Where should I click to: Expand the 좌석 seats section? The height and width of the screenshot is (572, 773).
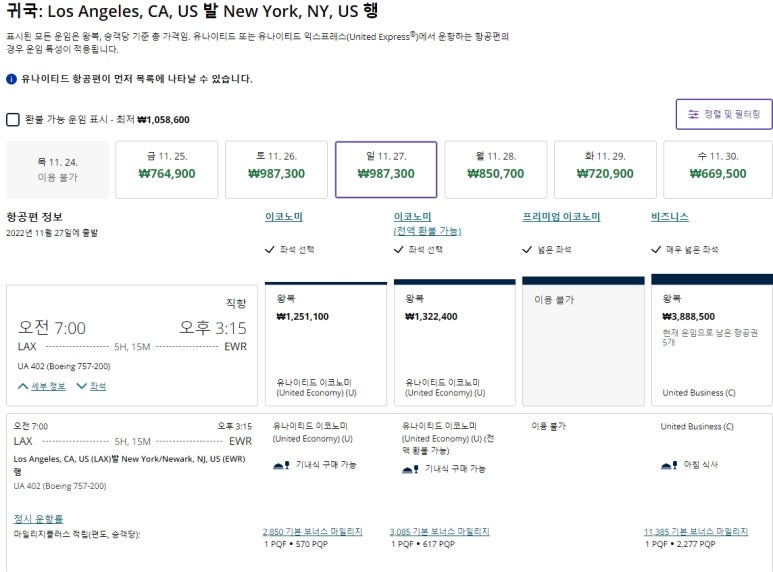[x=91, y=386]
